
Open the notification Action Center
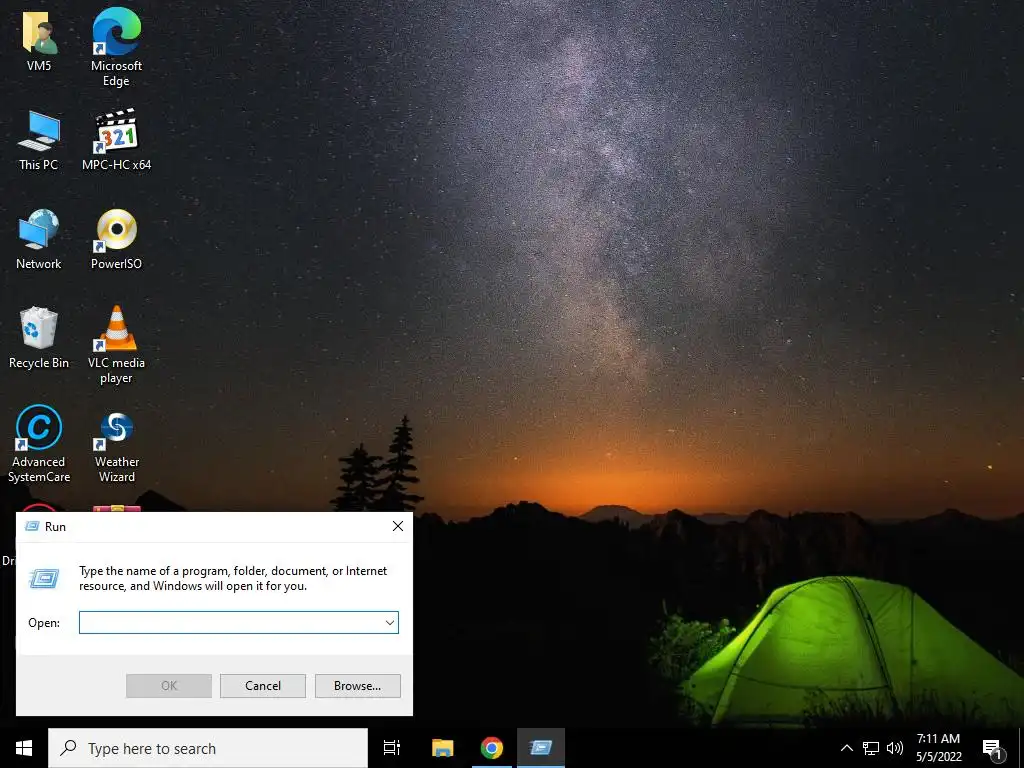click(x=993, y=750)
